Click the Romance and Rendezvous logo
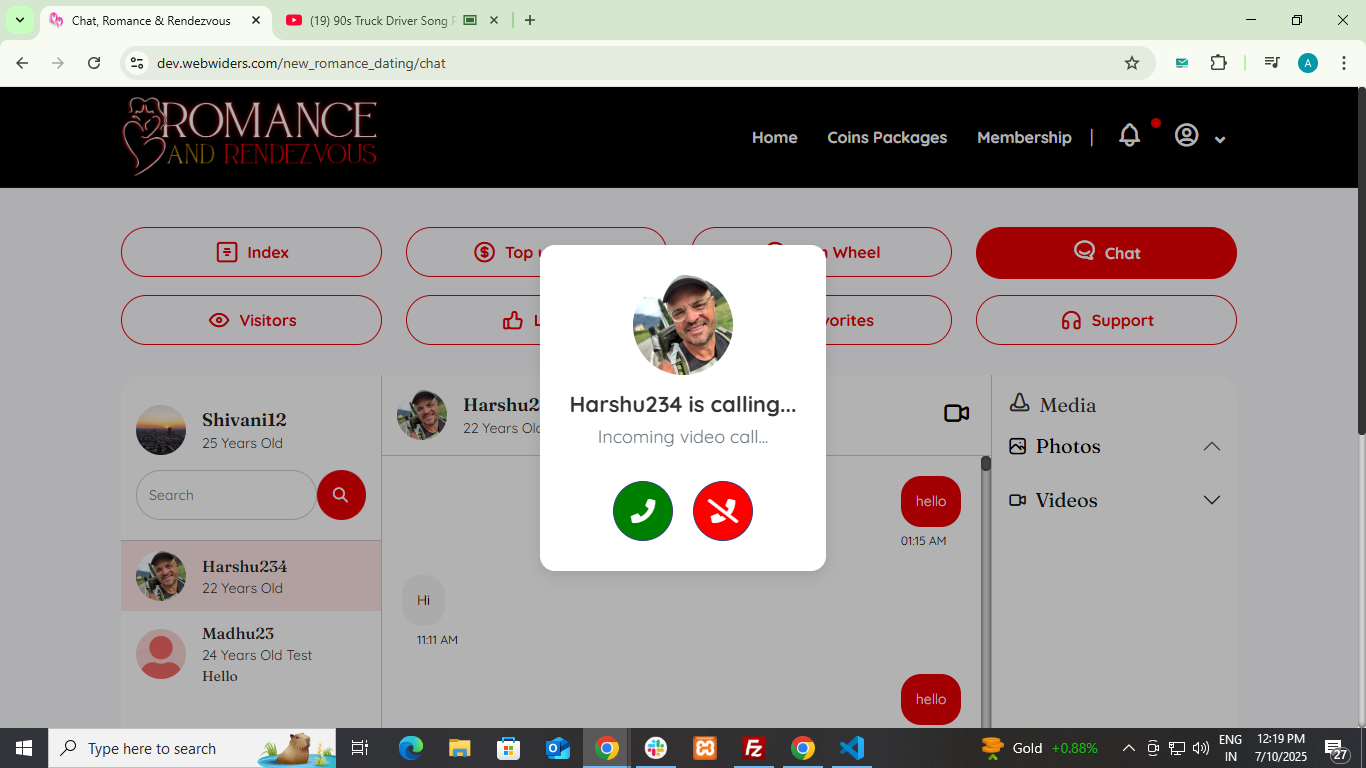Image resolution: width=1366 pixels, height=768 pixels. (250, 137)
